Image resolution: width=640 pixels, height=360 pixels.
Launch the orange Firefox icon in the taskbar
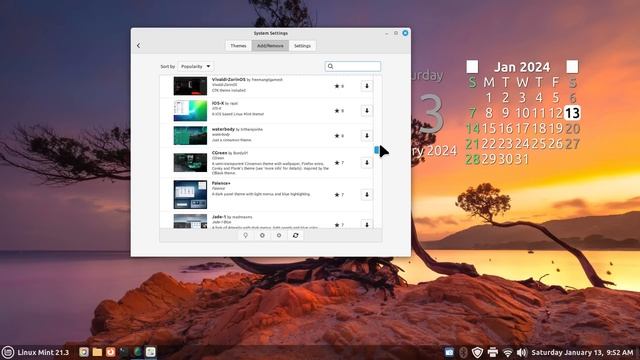coord(111,352)
